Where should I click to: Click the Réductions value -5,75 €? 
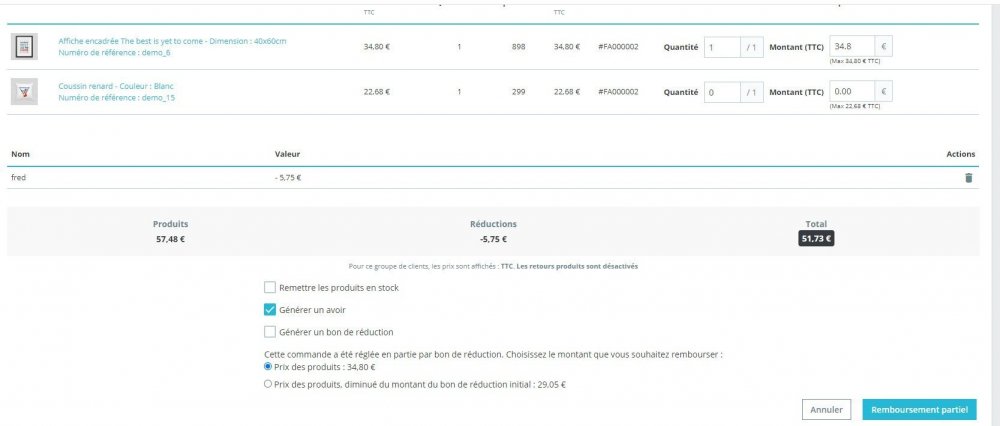coord(493,239)
